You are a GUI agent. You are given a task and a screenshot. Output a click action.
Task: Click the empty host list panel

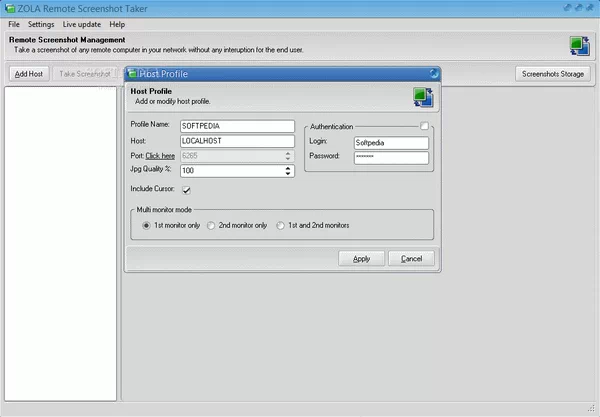coord(60,244)
